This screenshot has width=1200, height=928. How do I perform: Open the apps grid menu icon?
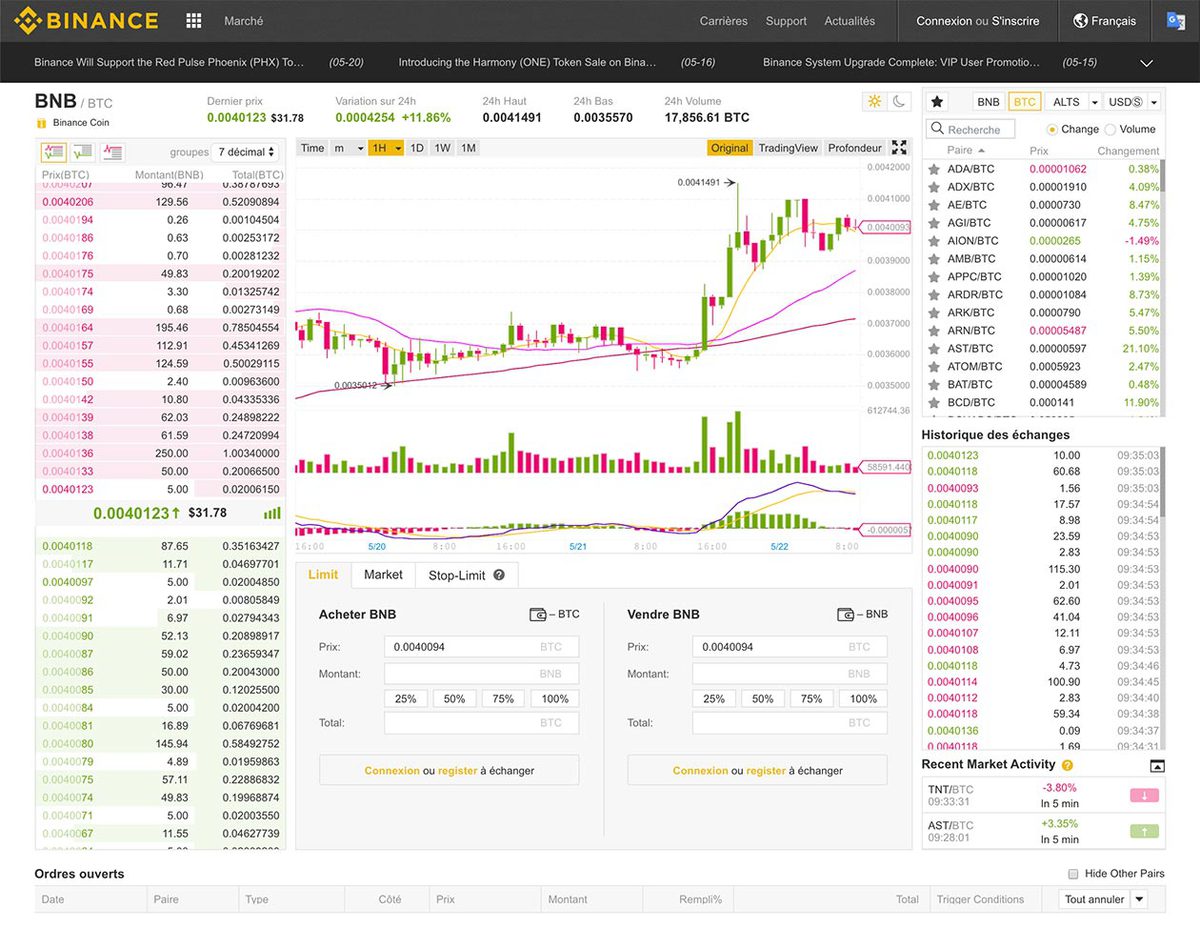(194, 21)
